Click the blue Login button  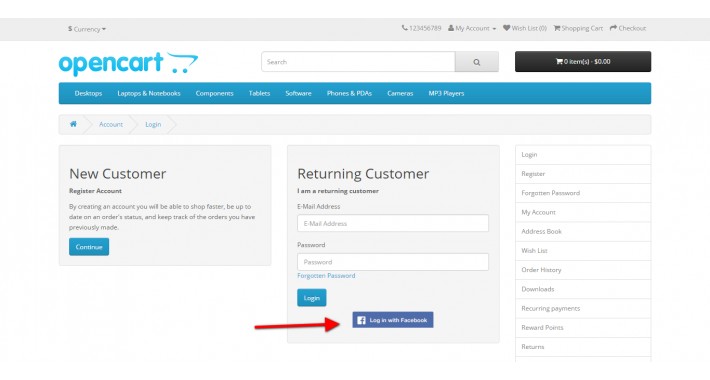[312, 298]
